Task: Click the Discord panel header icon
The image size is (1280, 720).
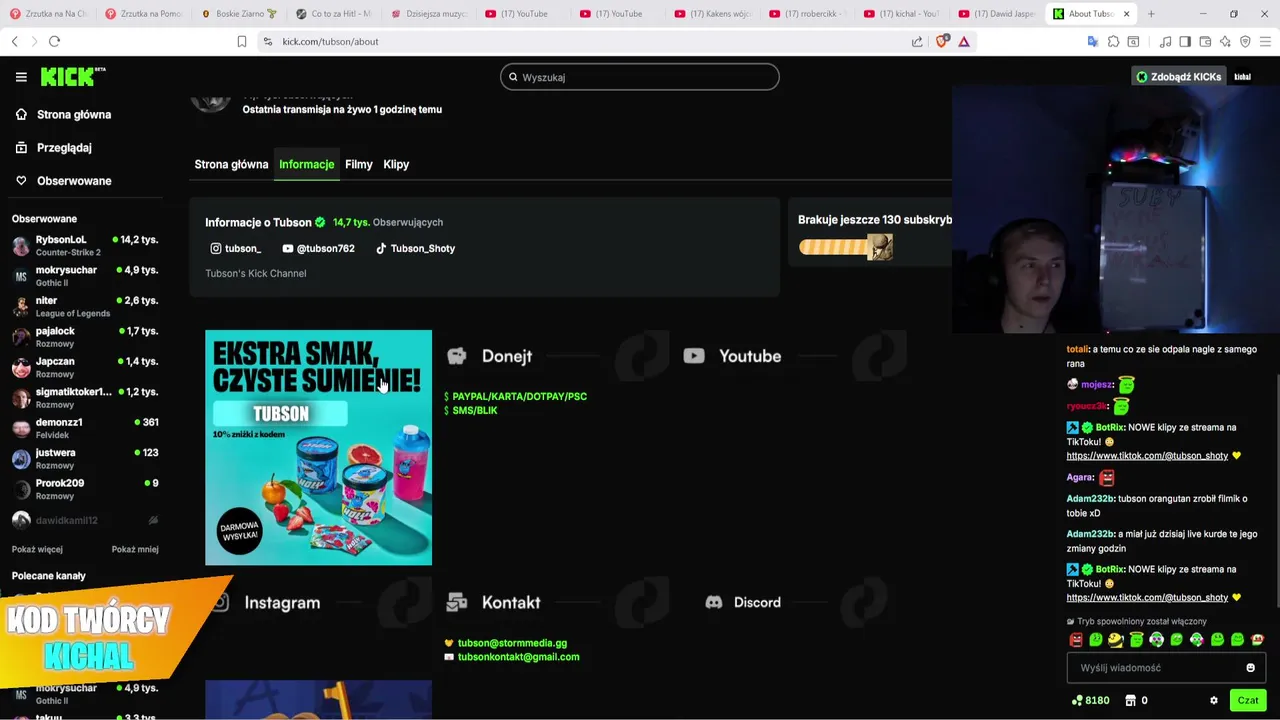Action: coord(714,602)
